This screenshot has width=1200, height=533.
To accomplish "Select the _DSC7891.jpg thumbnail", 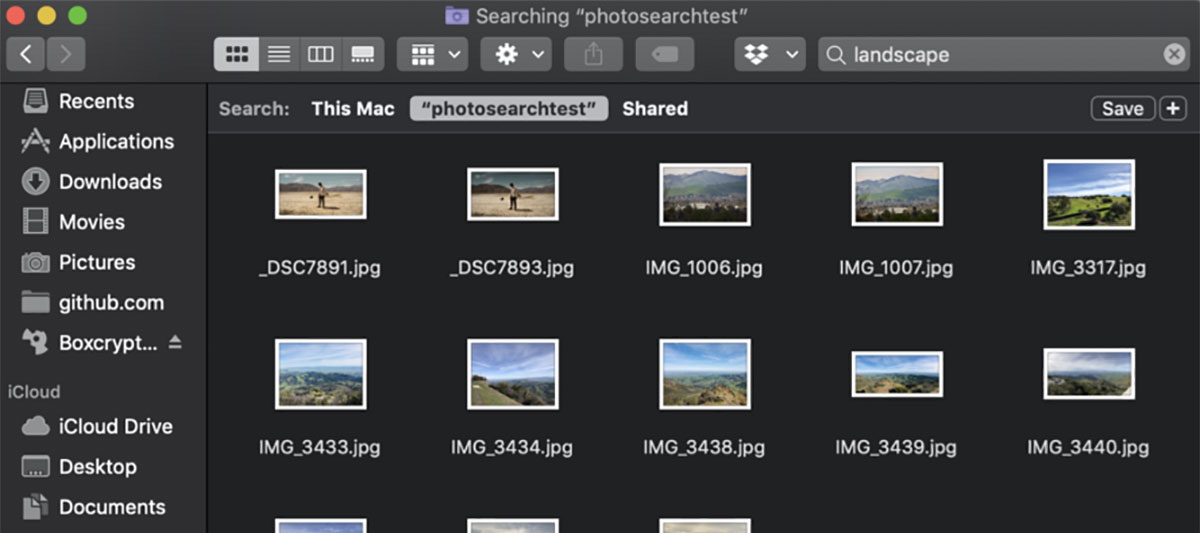I will (x=320, y=194).
